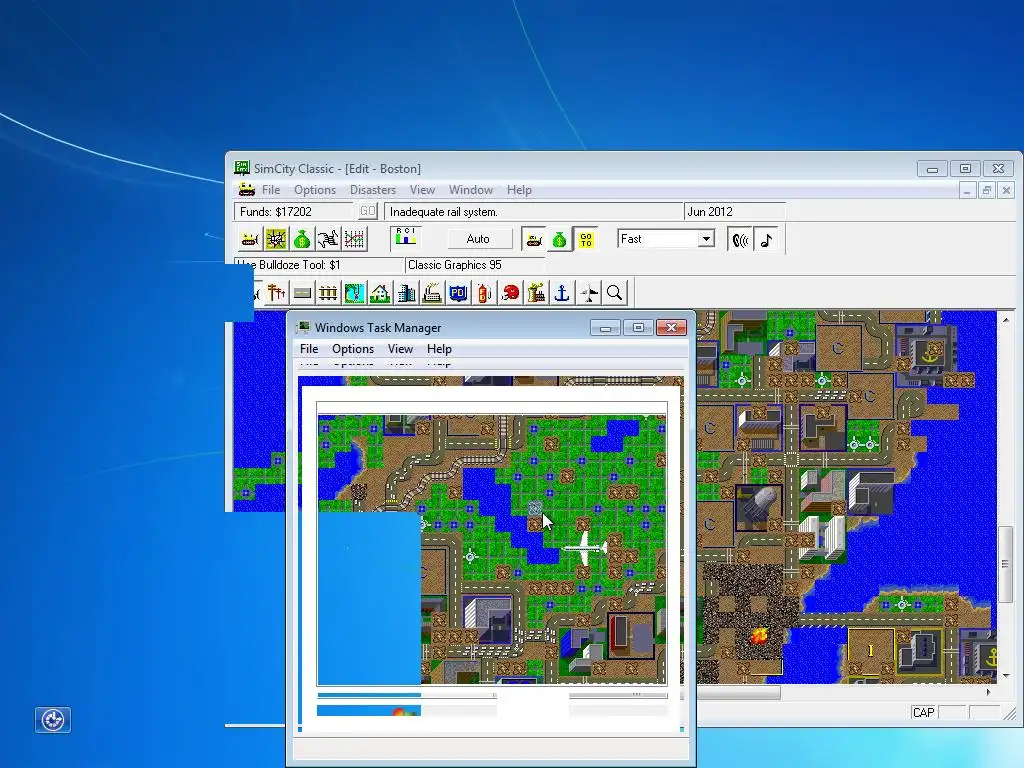
Task: Toggle the Auto-Goto button
Action: [x=586, y=239]
